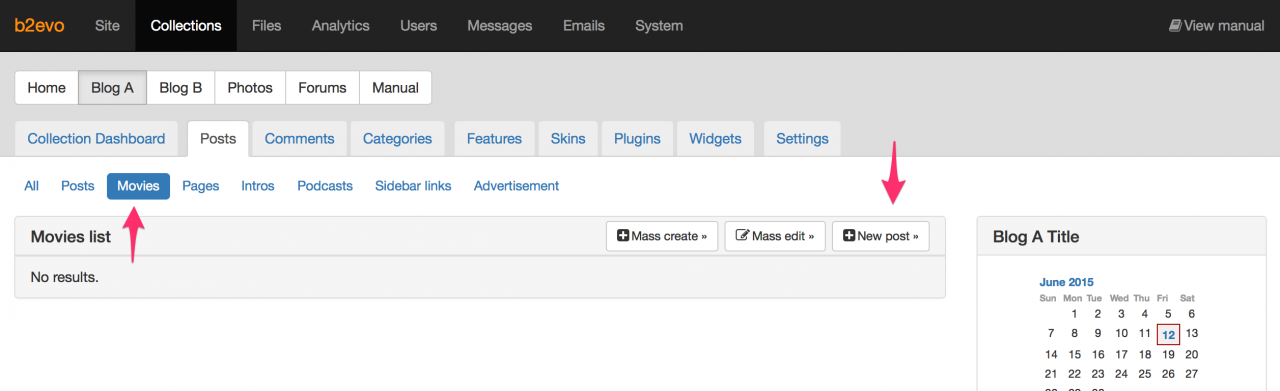Open Collection Dashboard tab
The image size is (1280, 391).
[x=96, y=139]
